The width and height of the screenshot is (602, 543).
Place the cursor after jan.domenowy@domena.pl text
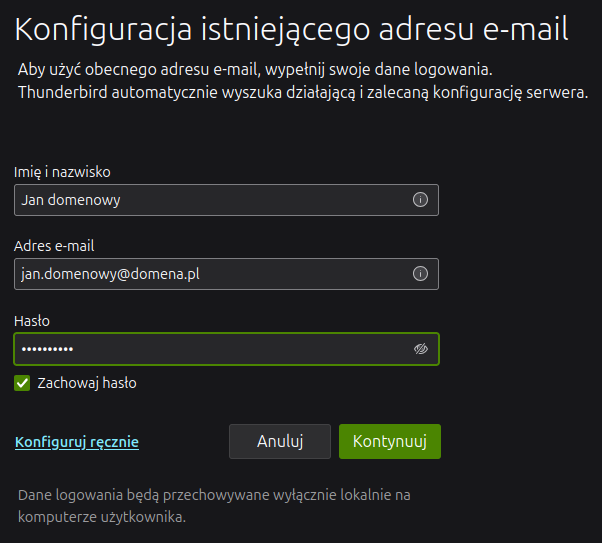click(201, 274)
